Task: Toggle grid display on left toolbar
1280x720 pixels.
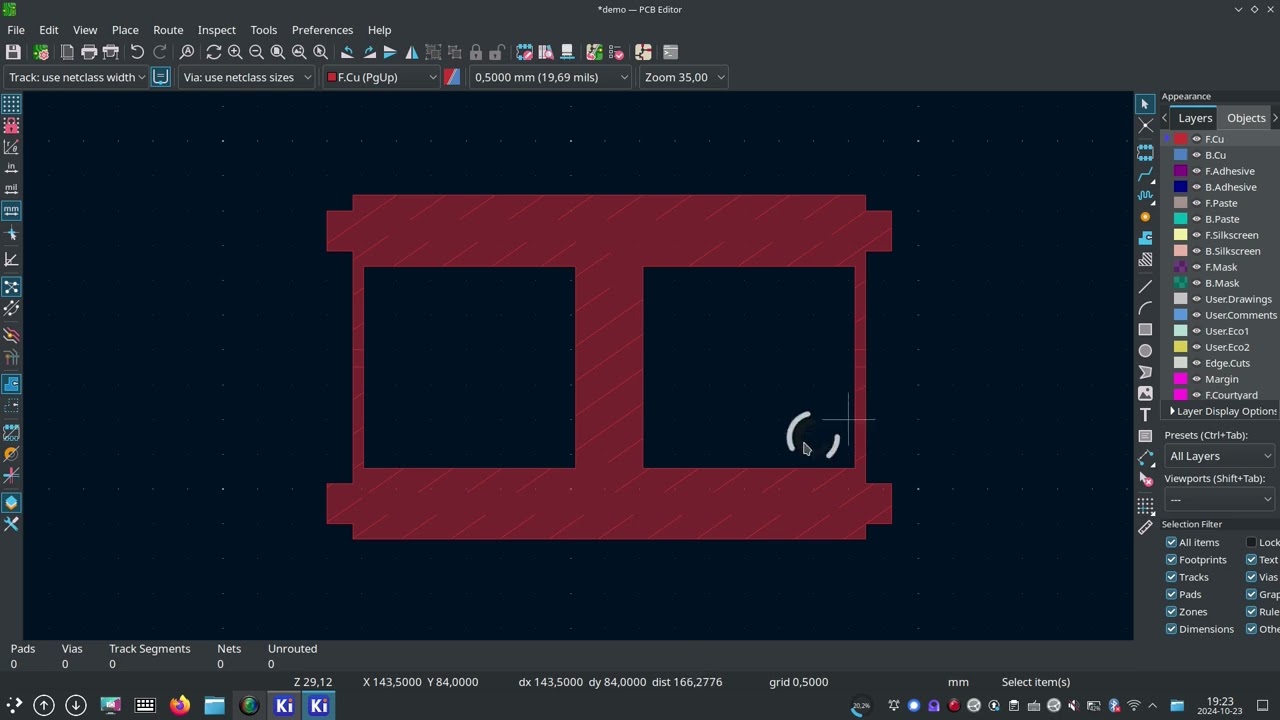Action: [11, 104]
